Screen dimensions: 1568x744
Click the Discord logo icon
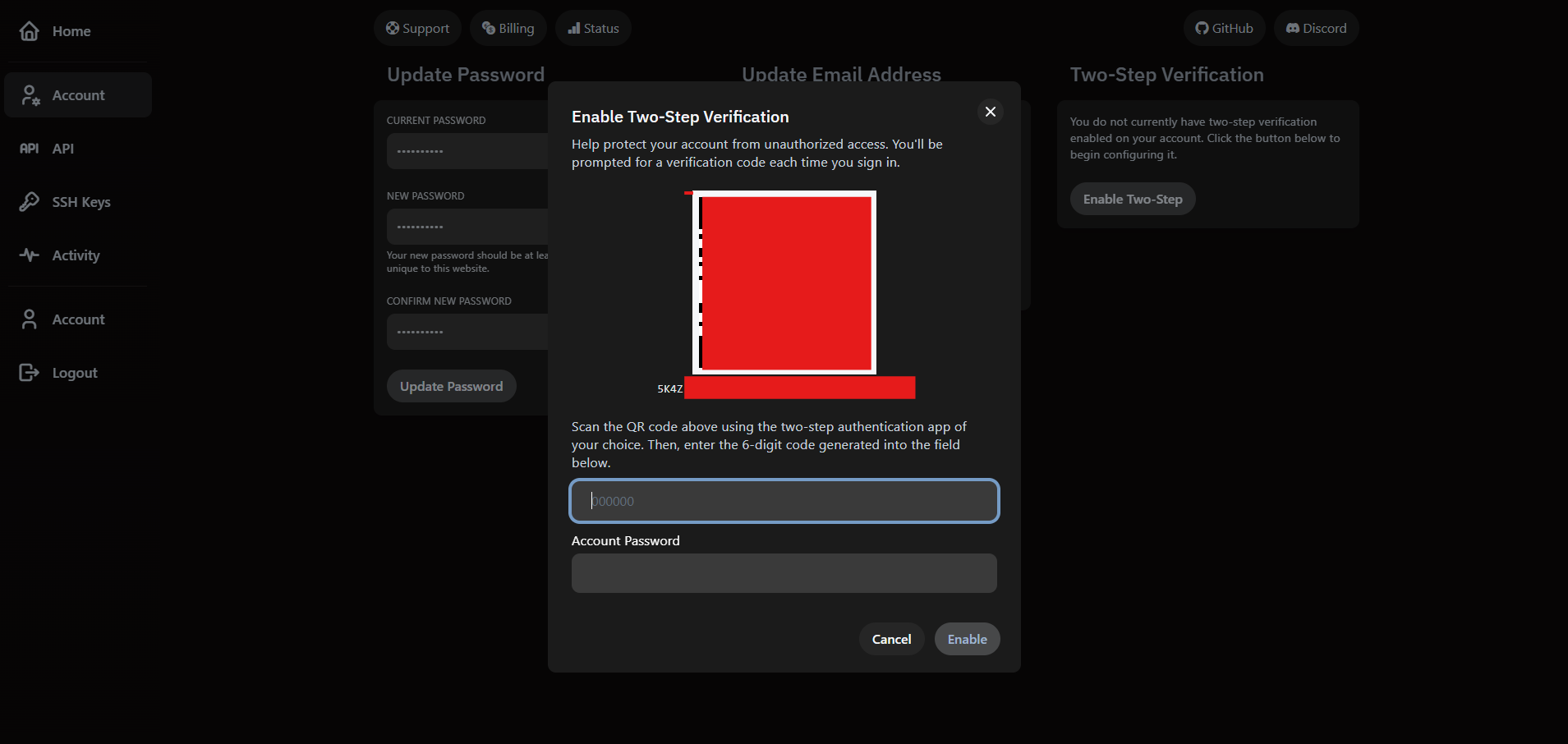(1294, 27)
